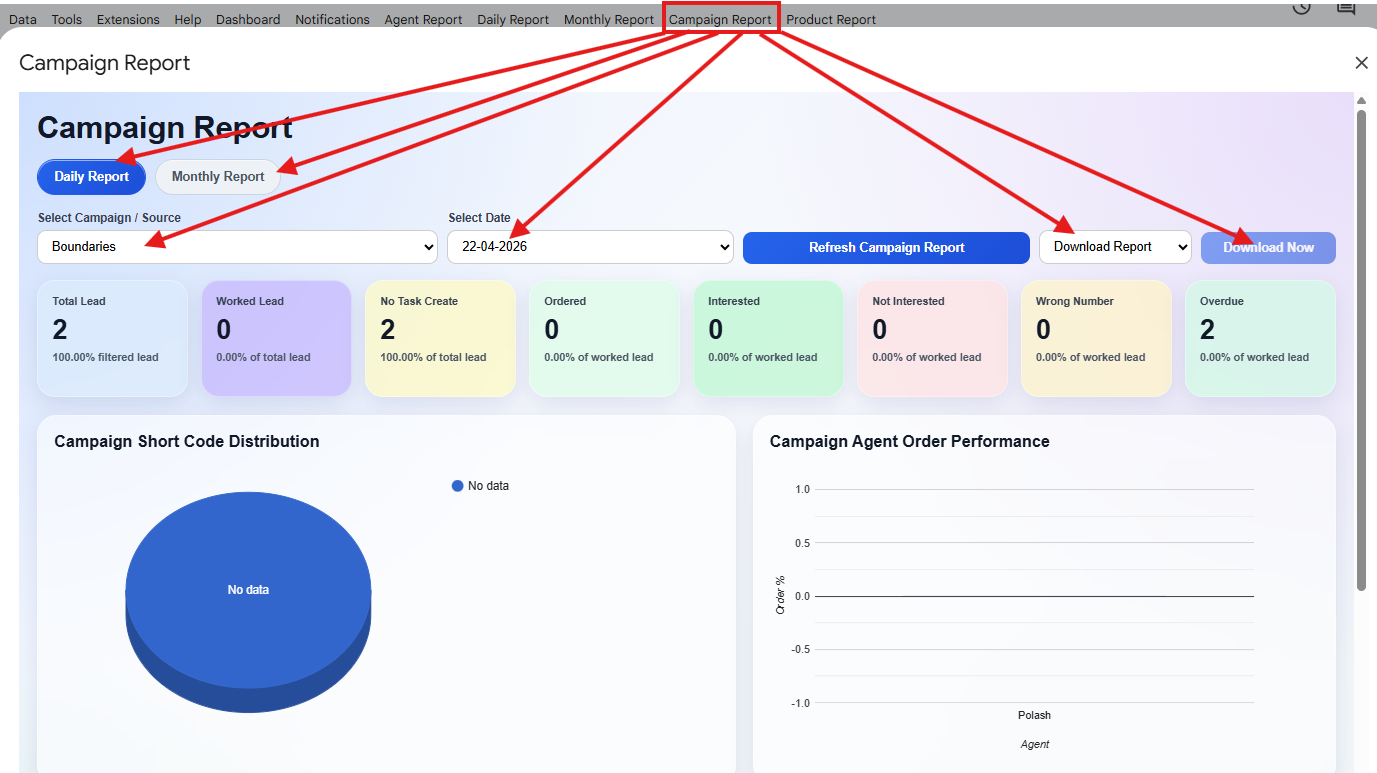Click the Refresh Campaign Report button
This screenshot has height=773, width=1377.
pyautogui.click(x=886, y=248)
